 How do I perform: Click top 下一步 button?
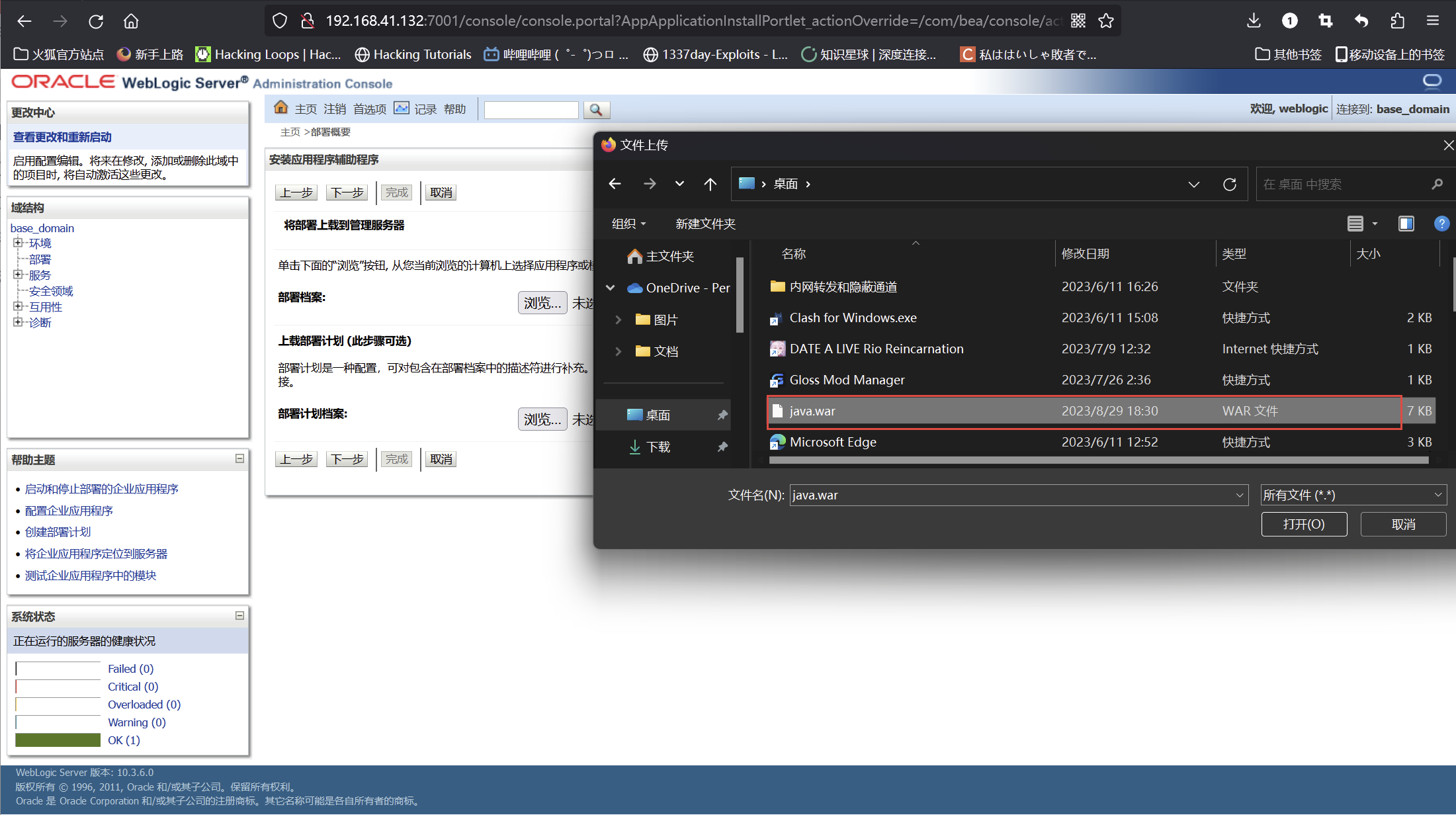[x=347, y=193]
